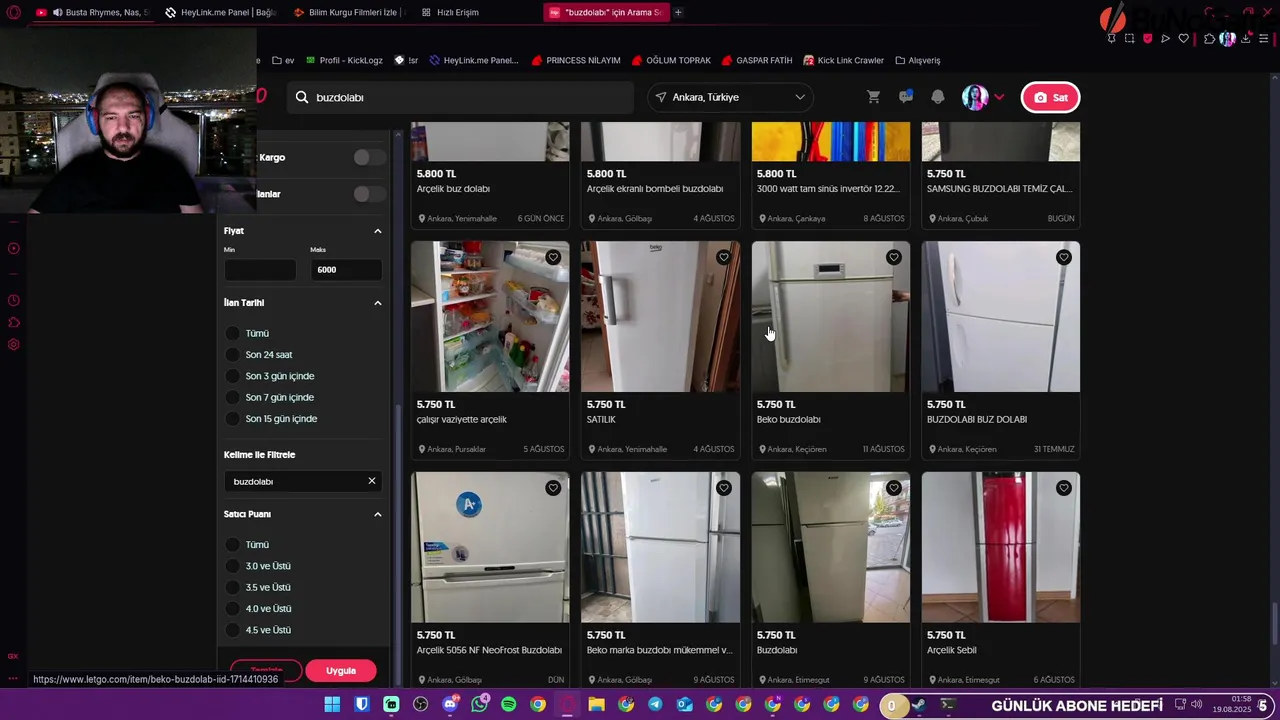1280x720 pixels.
Task: Favorite the 'SATILIK' listing heart icon
Action: 723,257
